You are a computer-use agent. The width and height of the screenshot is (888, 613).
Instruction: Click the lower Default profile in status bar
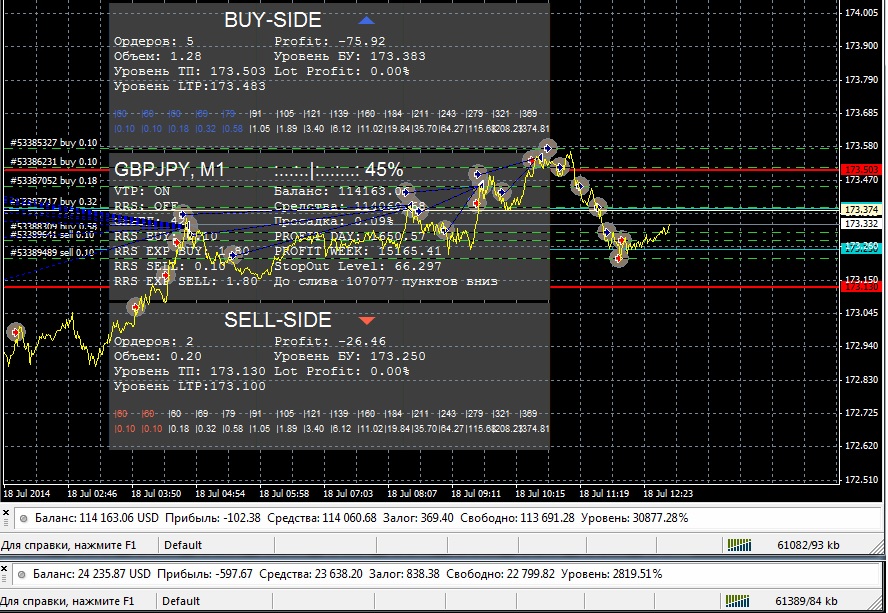tap(183, 601)
